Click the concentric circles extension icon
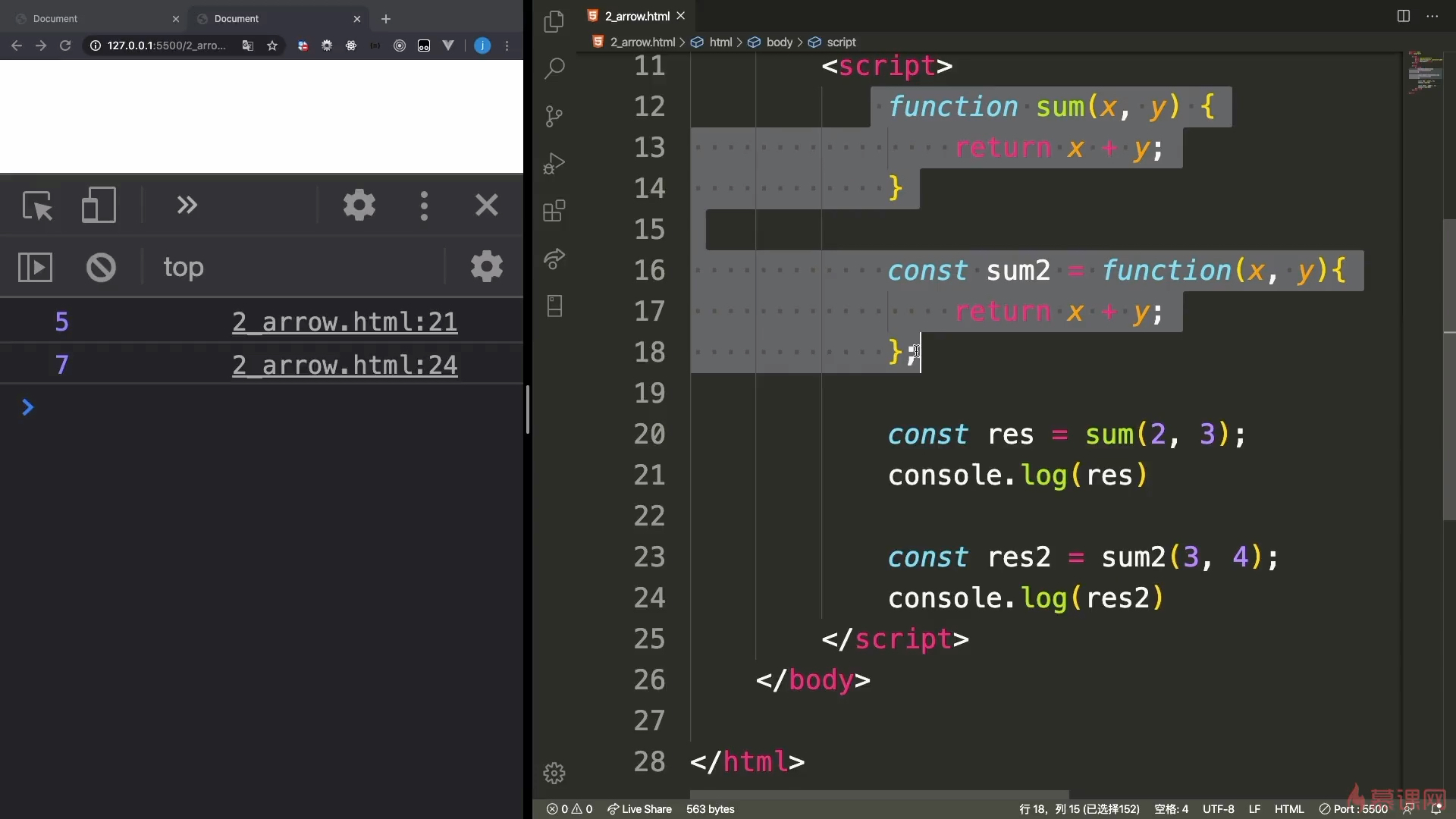Screen dimensions: 1456x819 click(x=400, y=45)
